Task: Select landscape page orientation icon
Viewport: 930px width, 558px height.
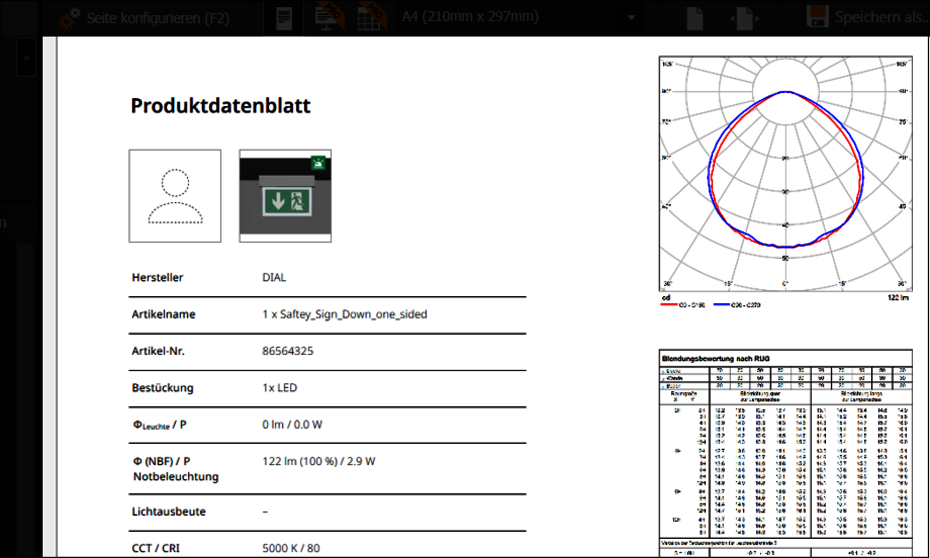Action: point(742,18)
